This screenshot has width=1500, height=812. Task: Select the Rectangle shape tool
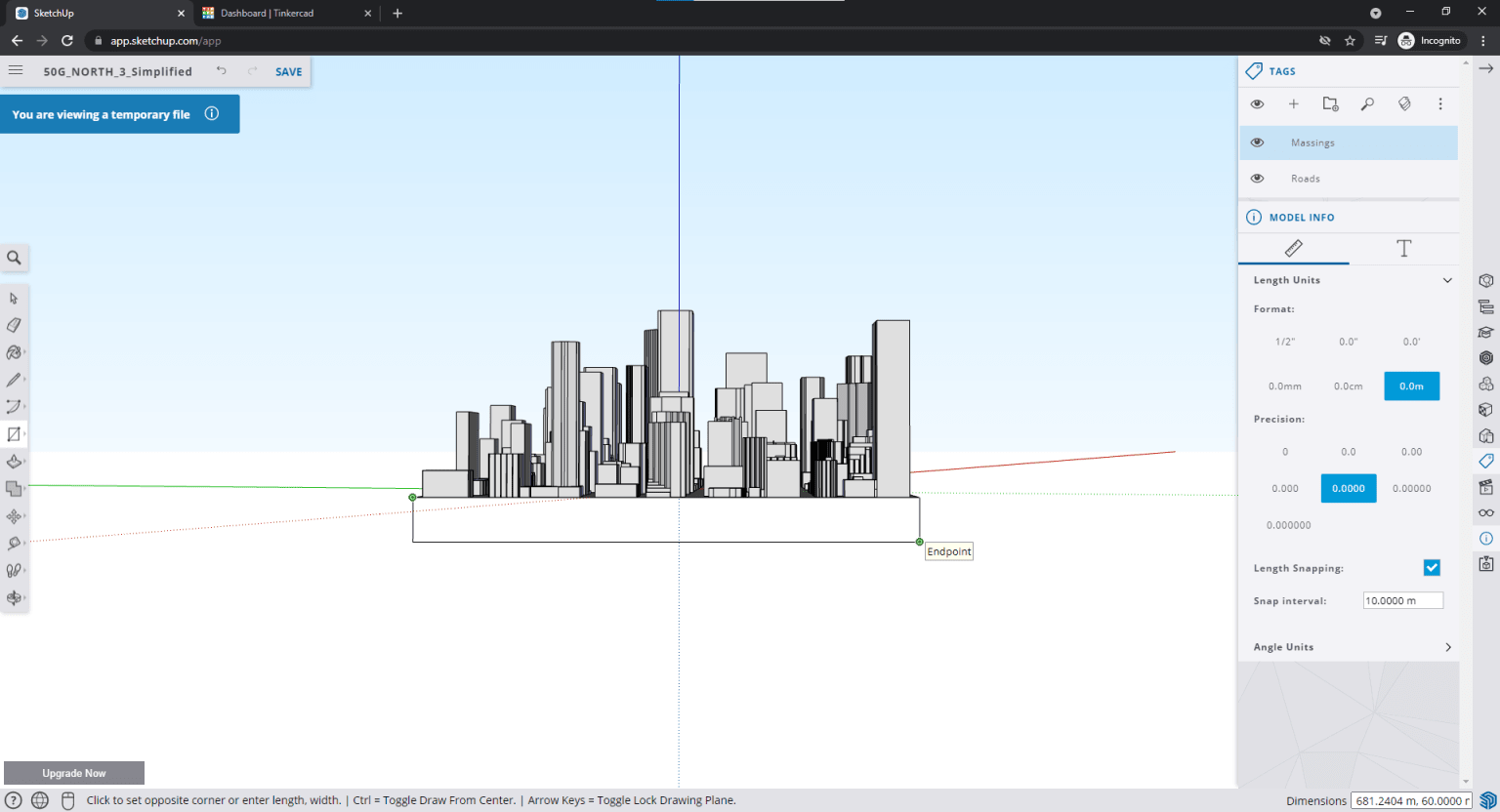(x=14, y=434)
